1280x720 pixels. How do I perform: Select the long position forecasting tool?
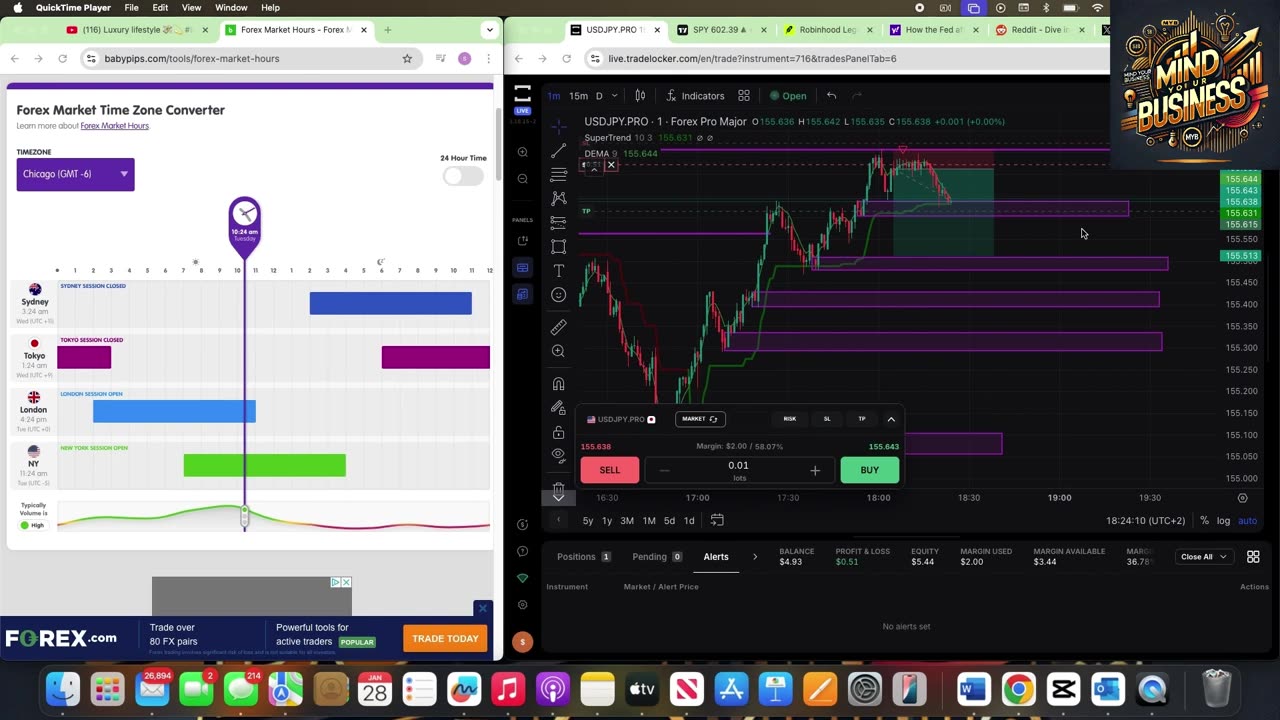tap(559, 222)
